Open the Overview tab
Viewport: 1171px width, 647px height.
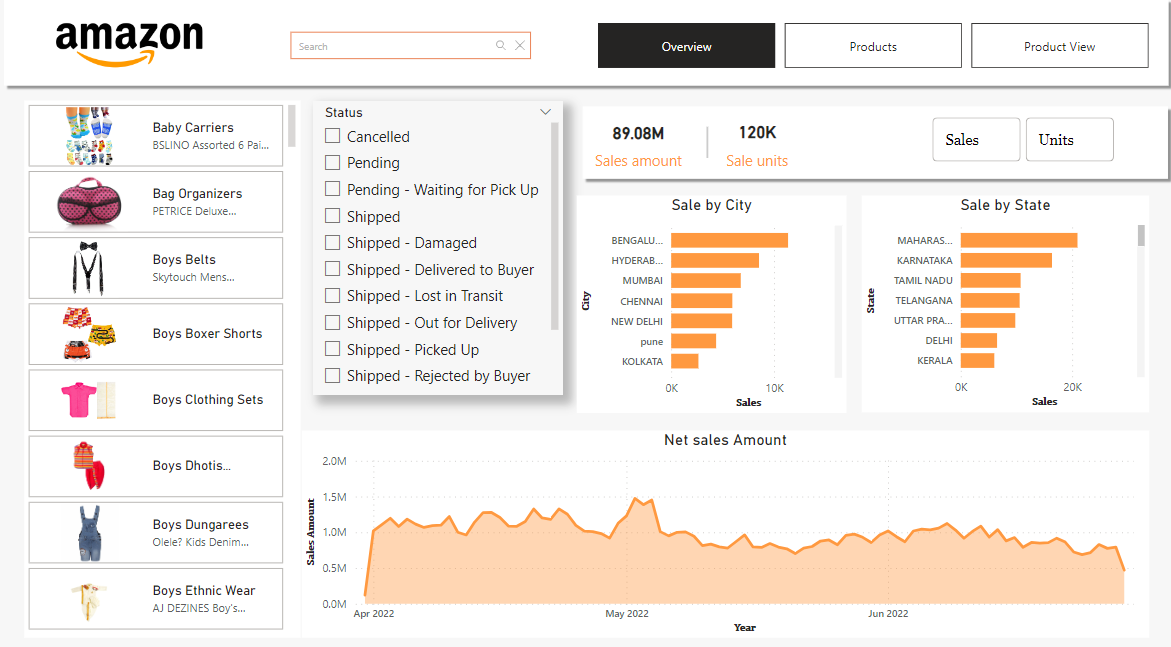686,46
